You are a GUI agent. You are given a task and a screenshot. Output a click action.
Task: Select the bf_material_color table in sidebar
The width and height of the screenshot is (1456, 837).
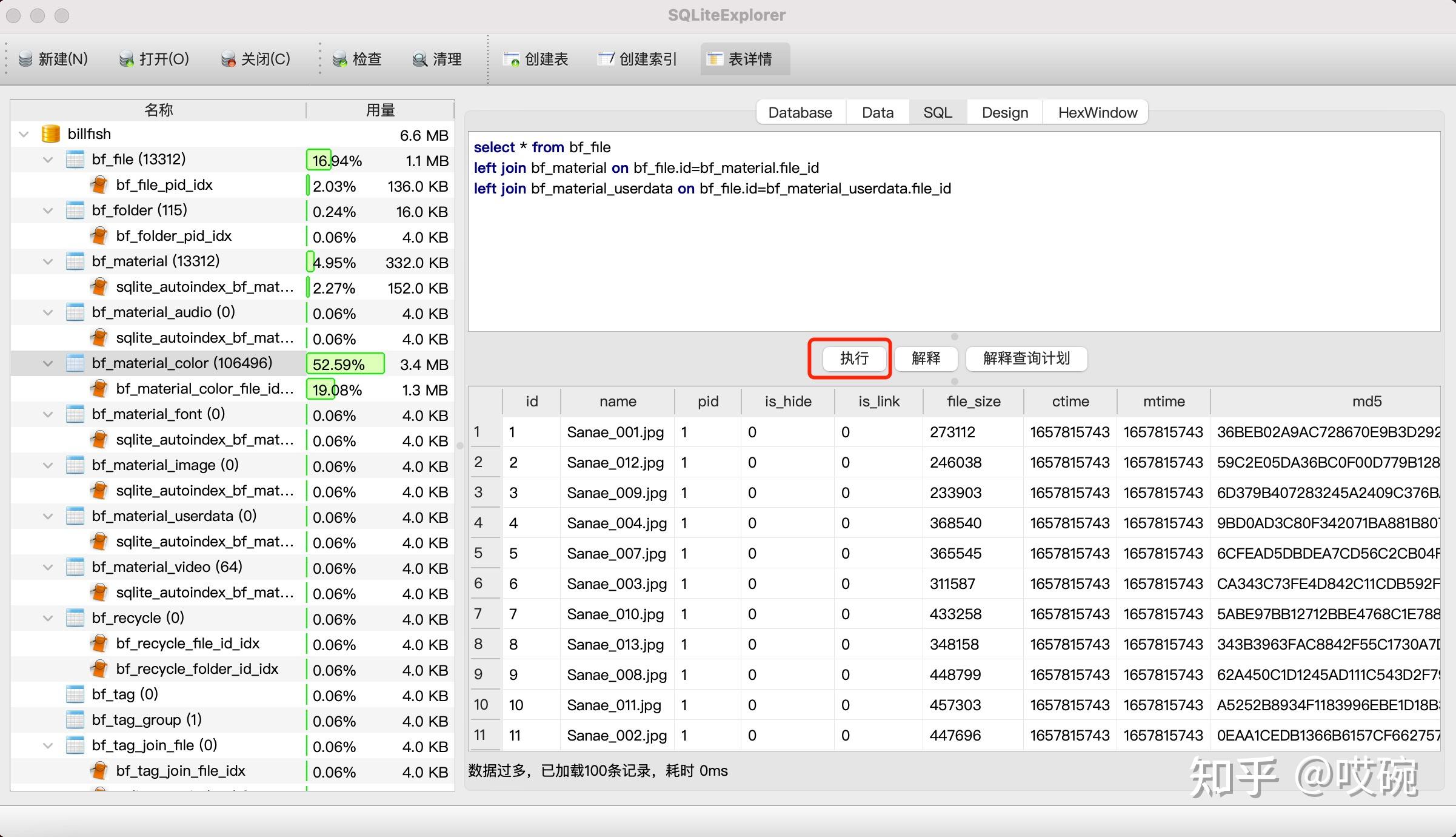pyautogui.click(x=181, y=363)
